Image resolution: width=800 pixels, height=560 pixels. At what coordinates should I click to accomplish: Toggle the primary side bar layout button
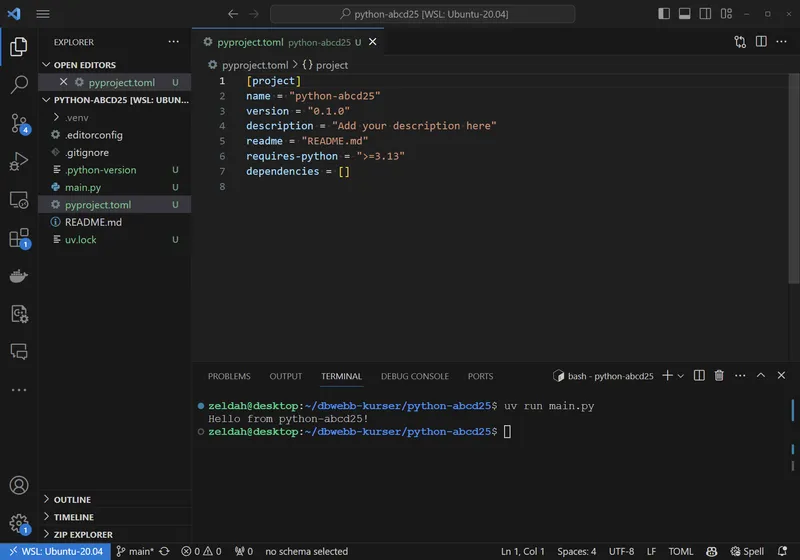coord(664,14)
